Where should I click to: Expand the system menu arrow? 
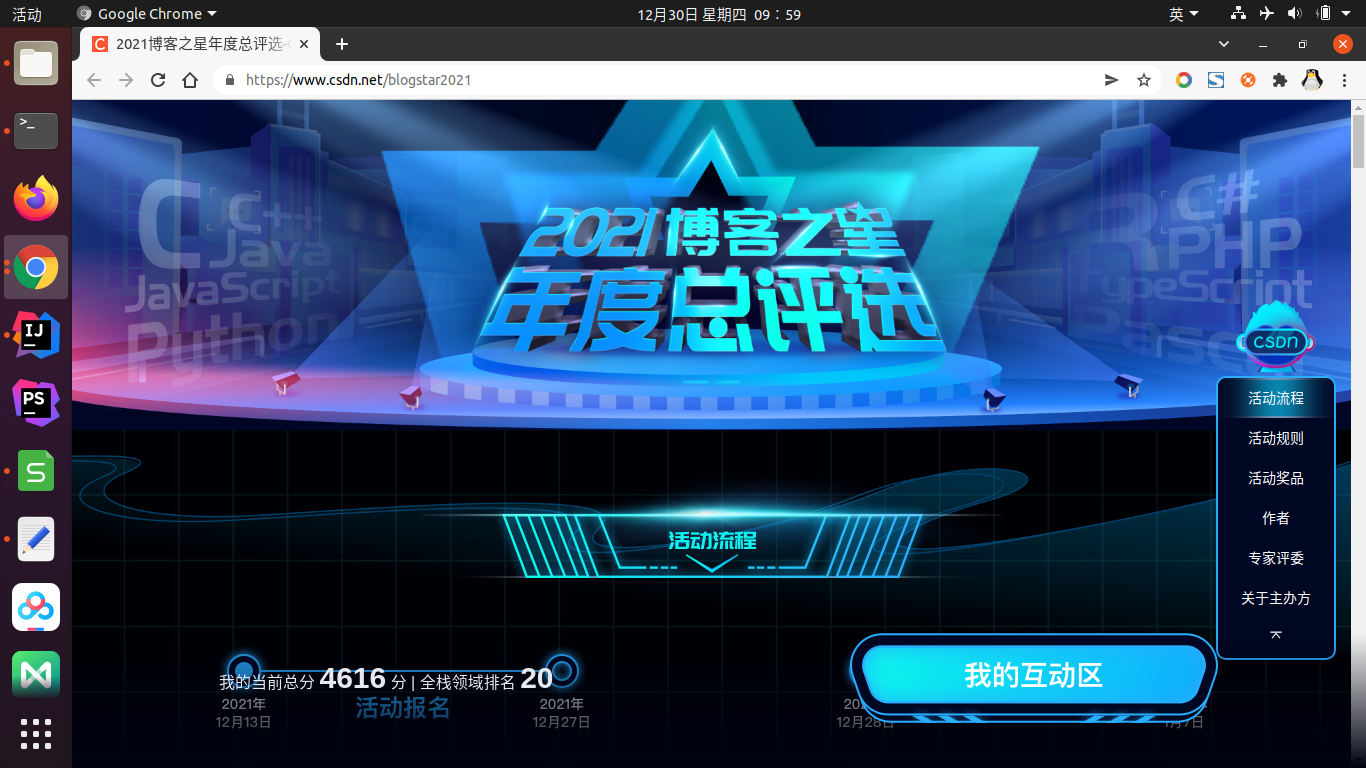click(1347, 14)
